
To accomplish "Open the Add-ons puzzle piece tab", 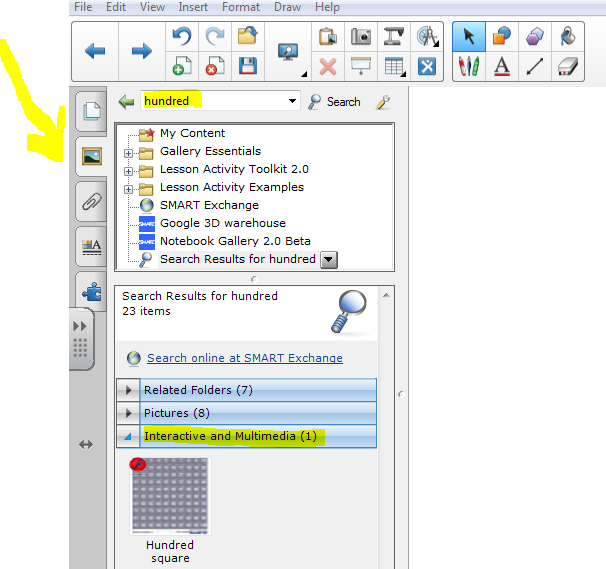I will tap(92, 291).
